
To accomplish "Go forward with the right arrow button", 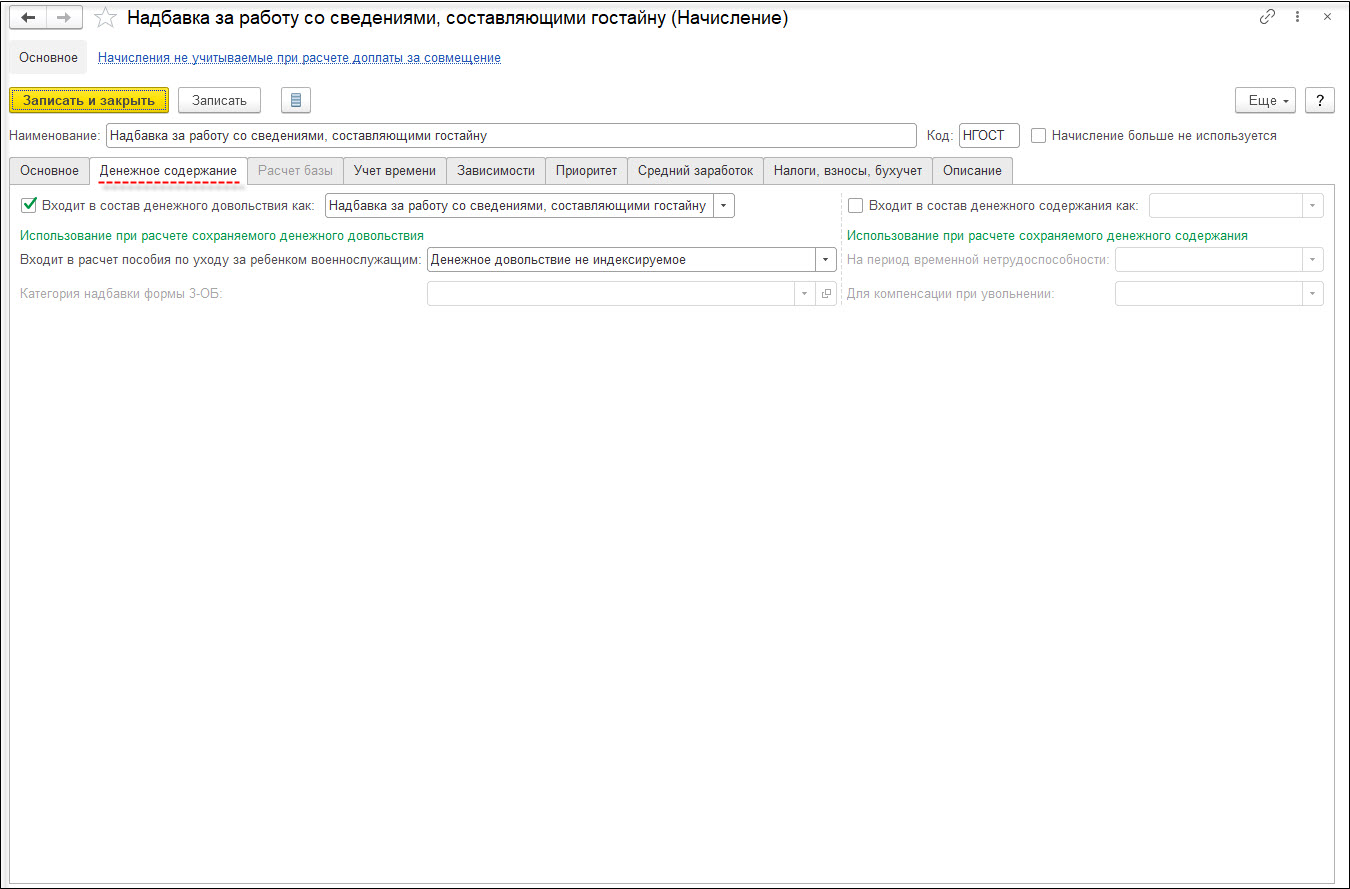I will [63, 18].
